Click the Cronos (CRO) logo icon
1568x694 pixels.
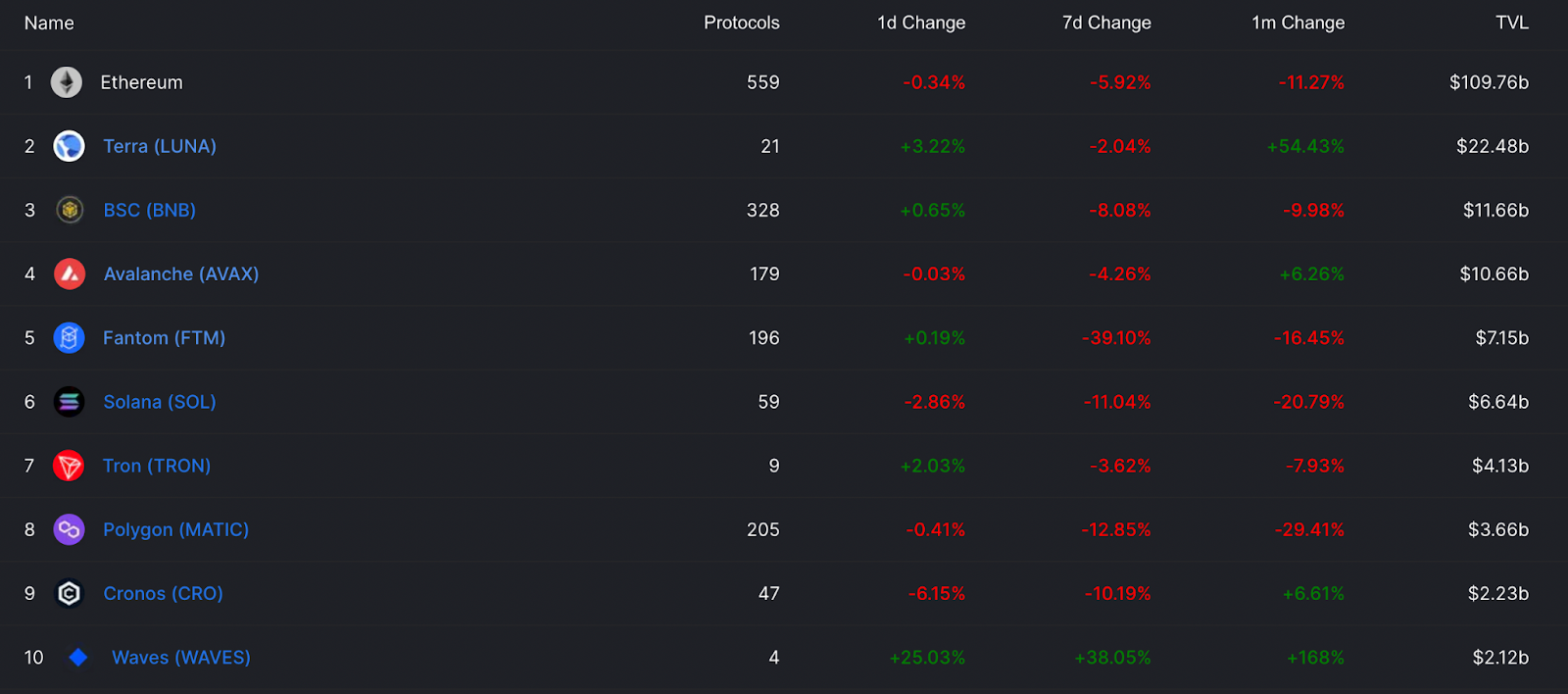pos(69,593)
